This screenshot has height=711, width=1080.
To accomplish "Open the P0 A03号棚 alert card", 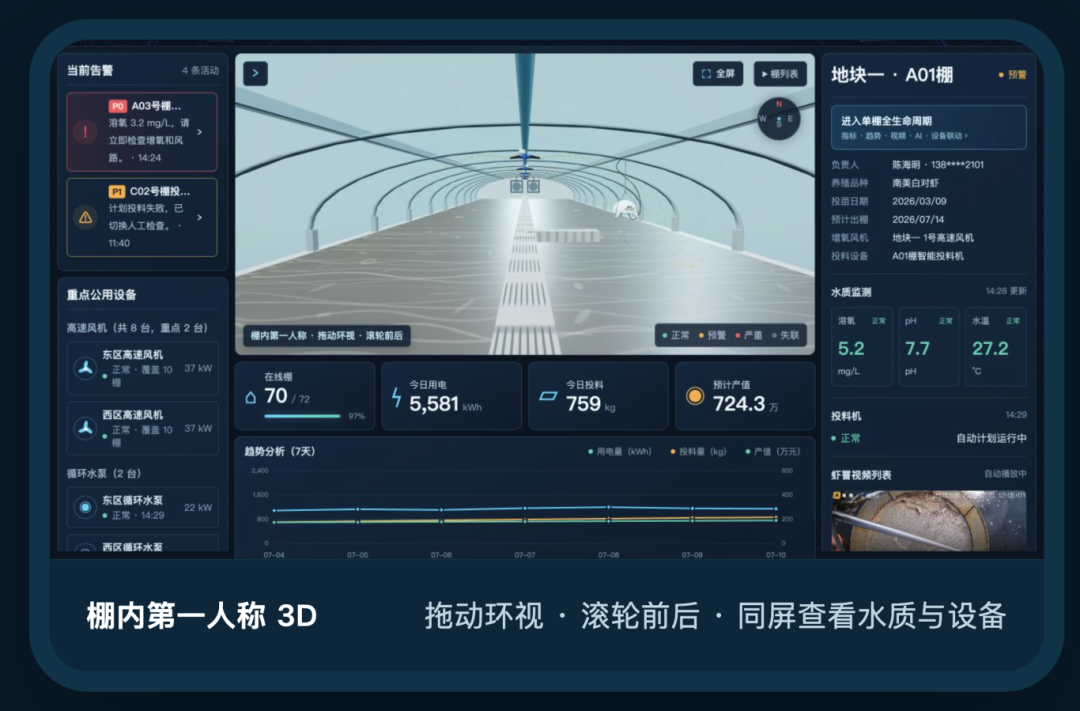I will 142,132.
